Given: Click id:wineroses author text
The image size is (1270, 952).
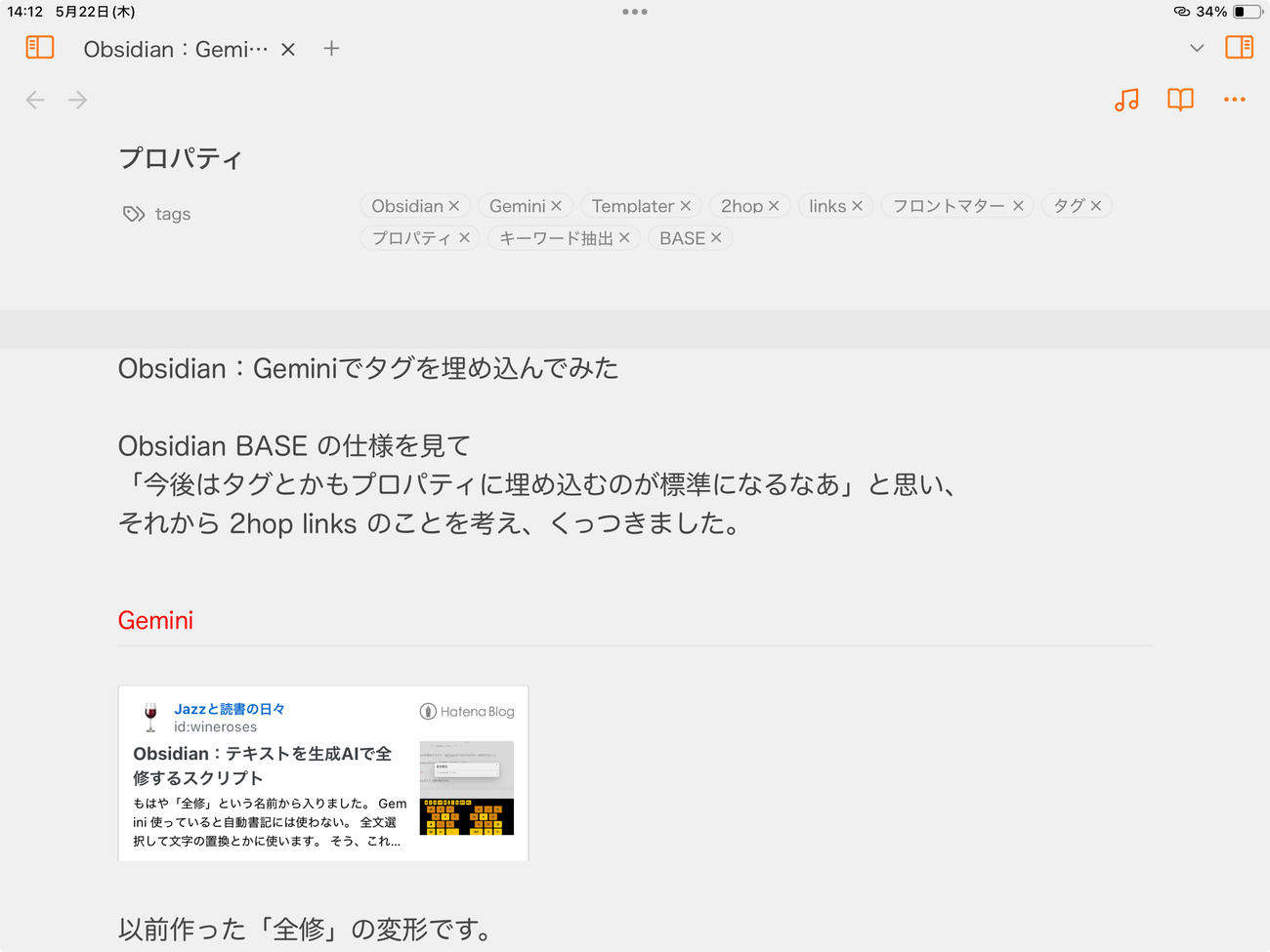Looking at the screenshot, I should pos(216,726).
